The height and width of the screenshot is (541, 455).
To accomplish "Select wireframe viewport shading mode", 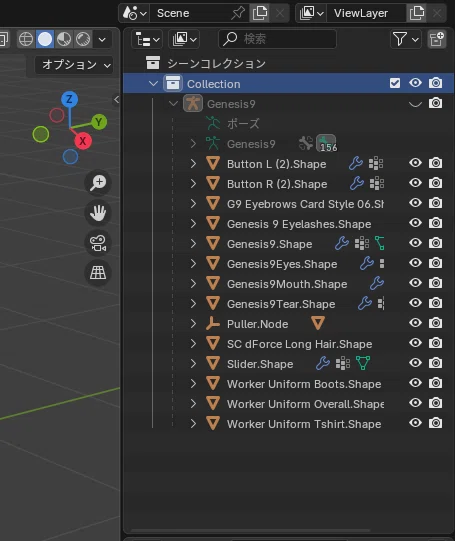I will [x=26, y=39].
